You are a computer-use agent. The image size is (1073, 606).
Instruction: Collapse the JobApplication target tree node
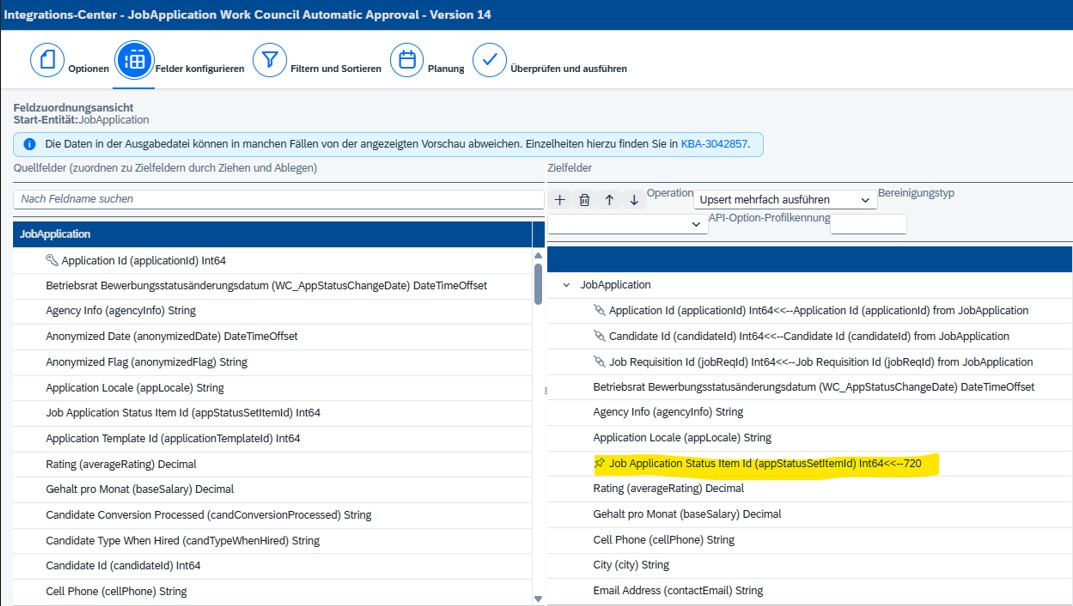click(567, 285)
